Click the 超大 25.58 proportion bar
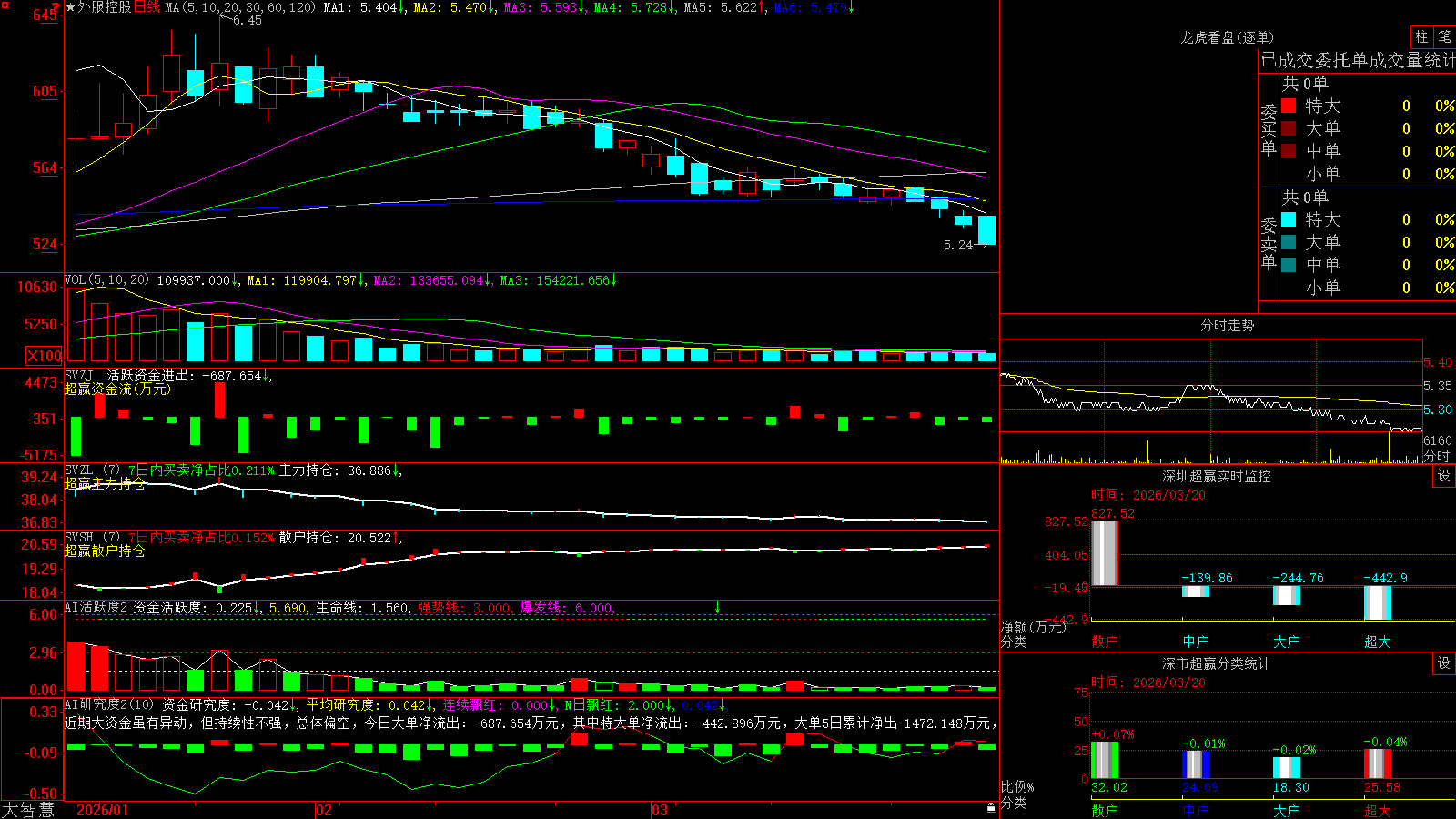 [x=1378, y=763]
